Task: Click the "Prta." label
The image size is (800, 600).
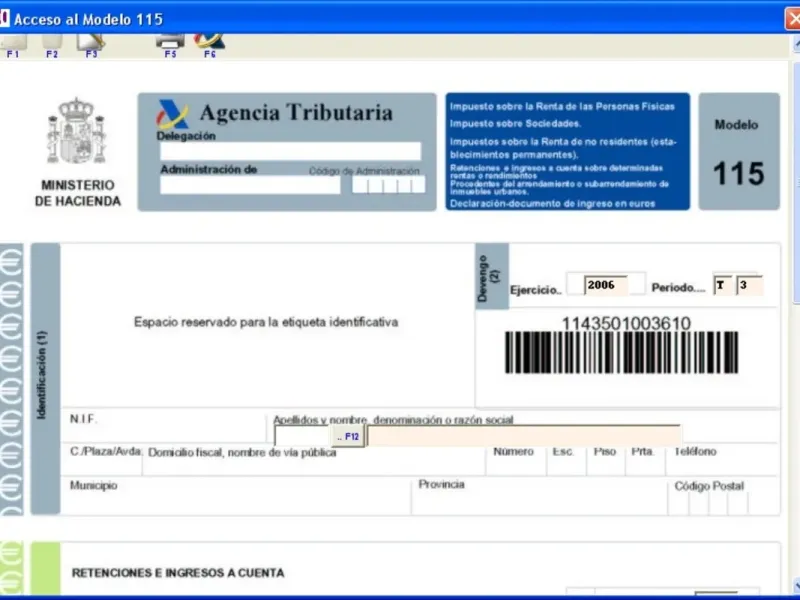Action: pyautogui.click(x=642, y=452)
